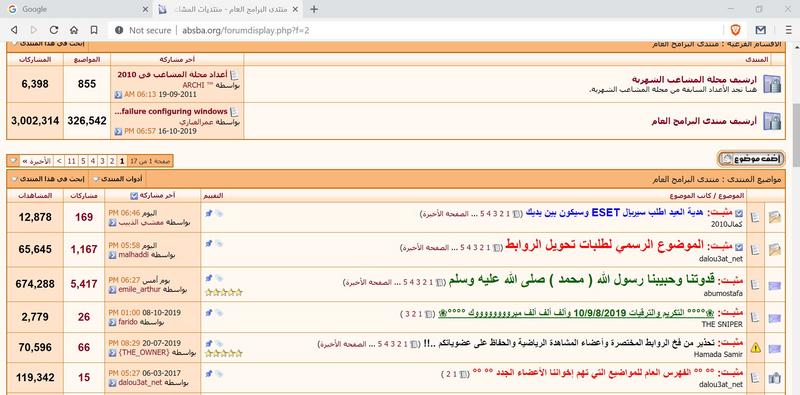Click the locked folder icon of dalou3at_net index thread
Viewport: 800px width, 395px height.
pos(774,378)
